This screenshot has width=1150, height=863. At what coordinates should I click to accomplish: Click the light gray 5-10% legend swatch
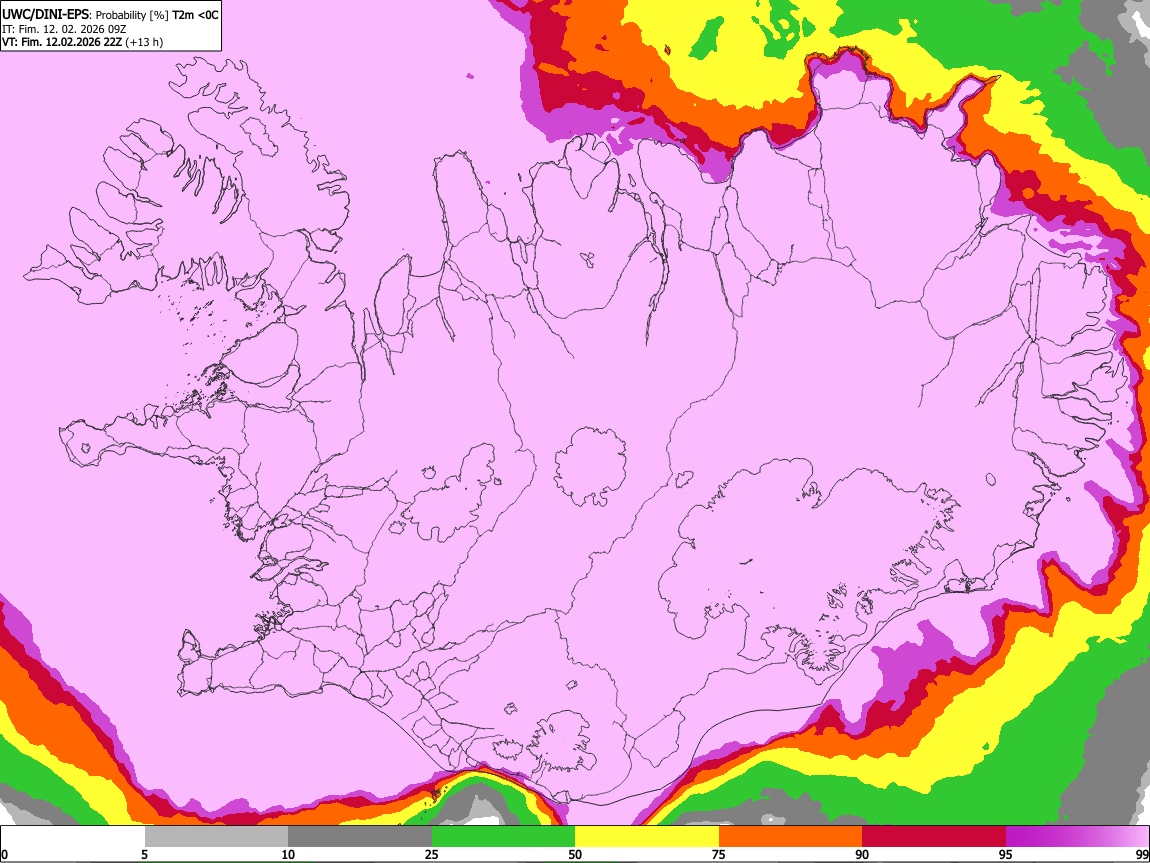tap(216, 837)
